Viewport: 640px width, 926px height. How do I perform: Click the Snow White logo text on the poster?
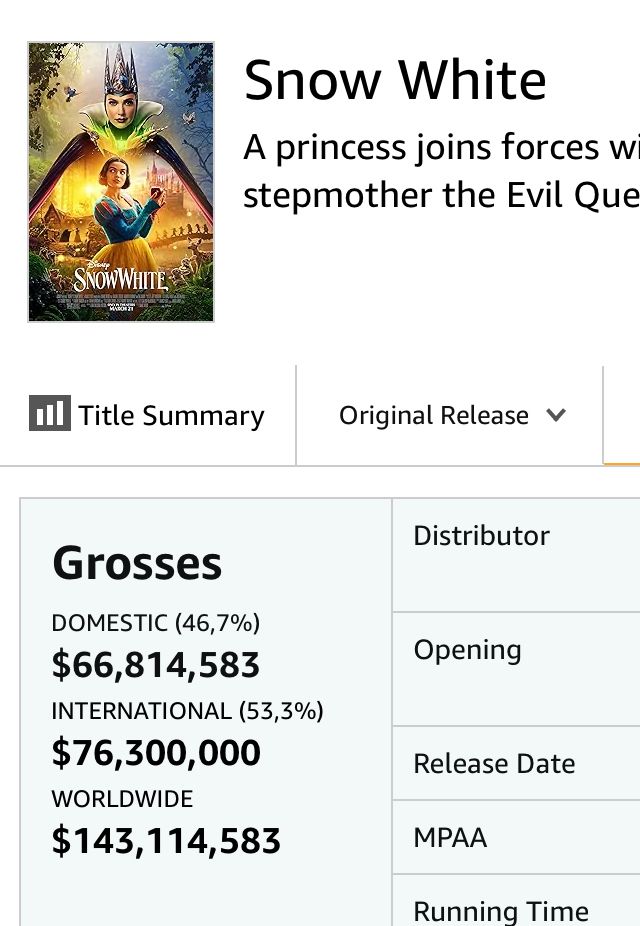119,278
